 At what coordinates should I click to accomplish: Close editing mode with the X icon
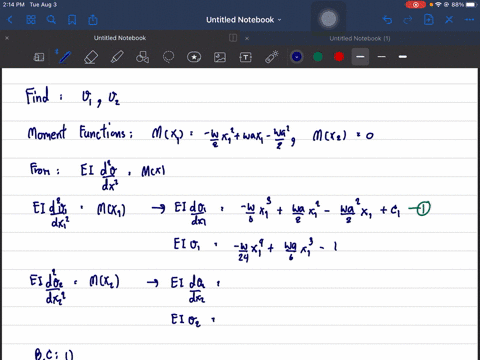(449, 20)
